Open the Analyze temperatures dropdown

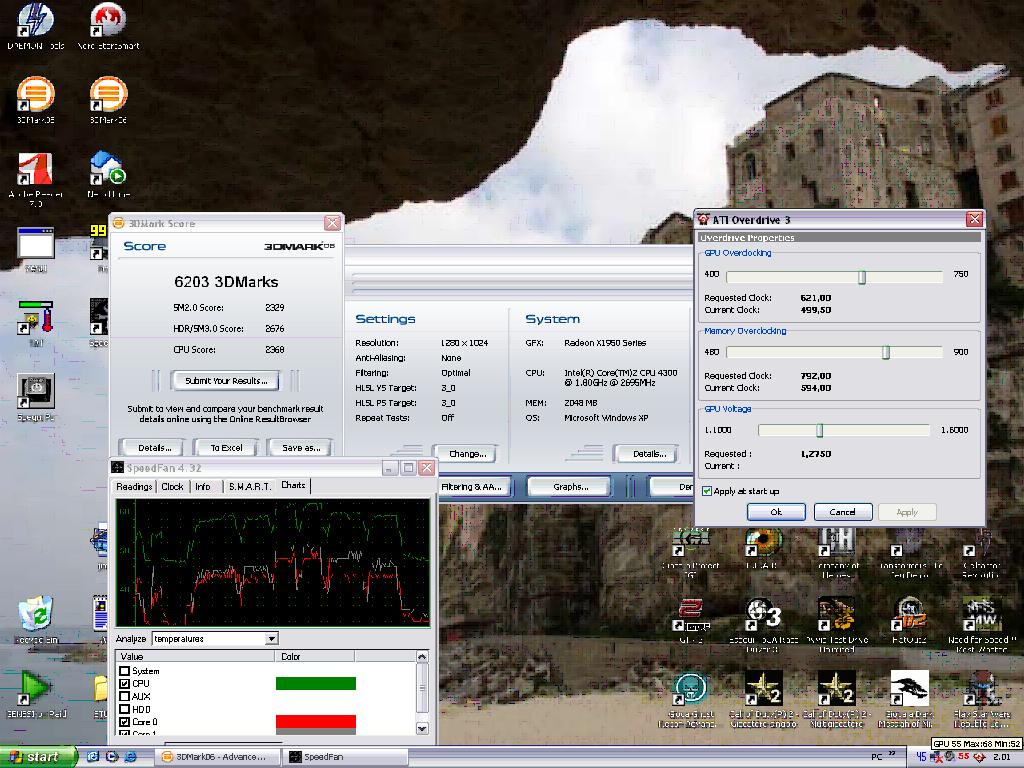click(x=272, y=639)
